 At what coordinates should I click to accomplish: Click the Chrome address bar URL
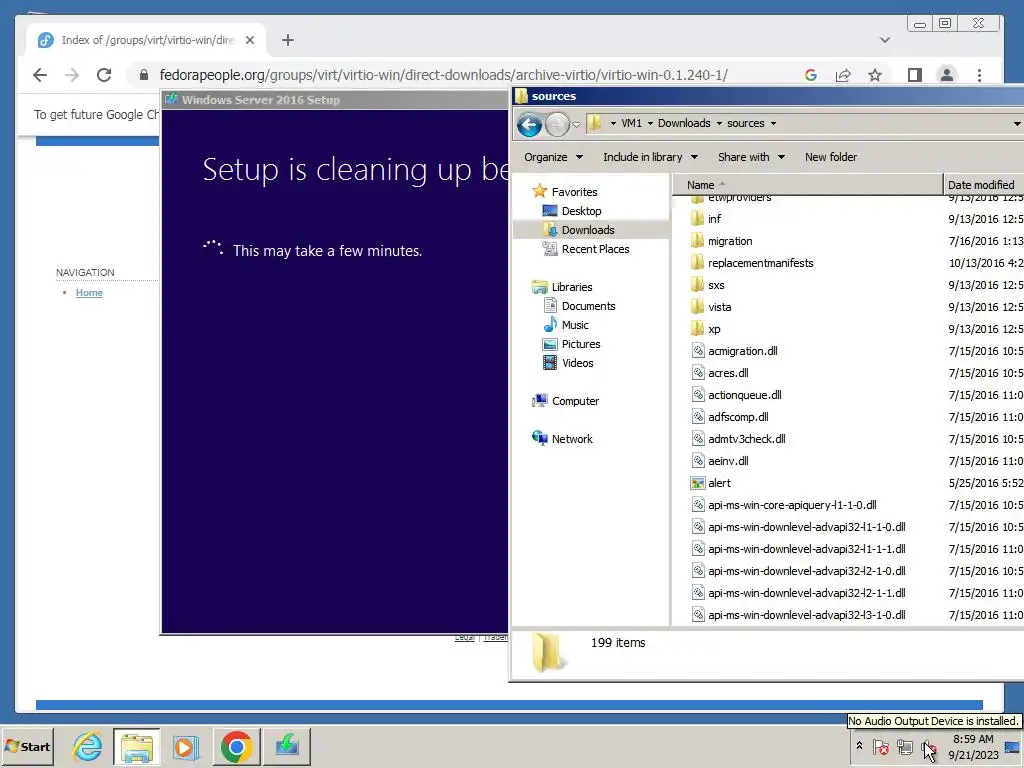point(443,75)
